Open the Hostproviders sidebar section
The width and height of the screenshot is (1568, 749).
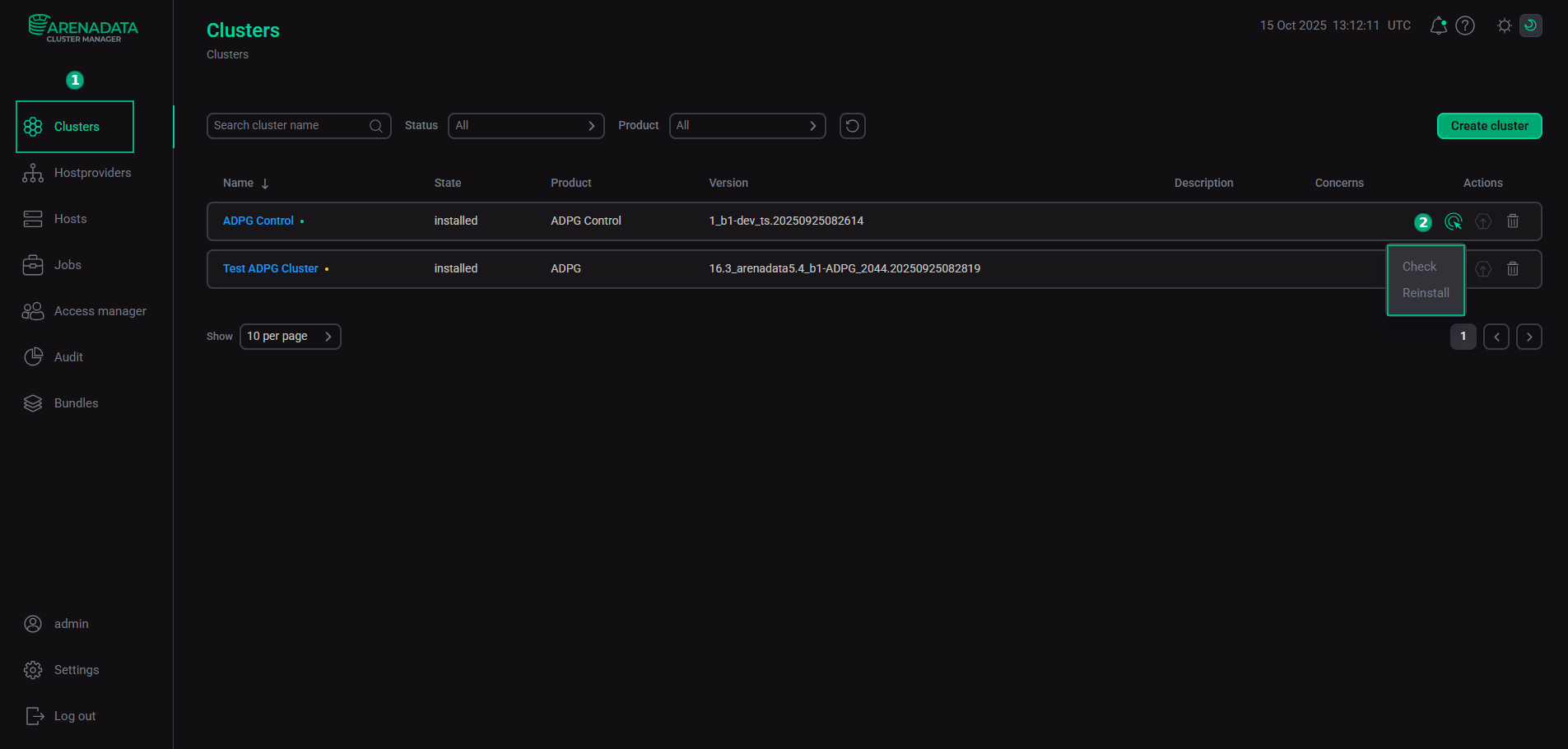pos(93,173)
